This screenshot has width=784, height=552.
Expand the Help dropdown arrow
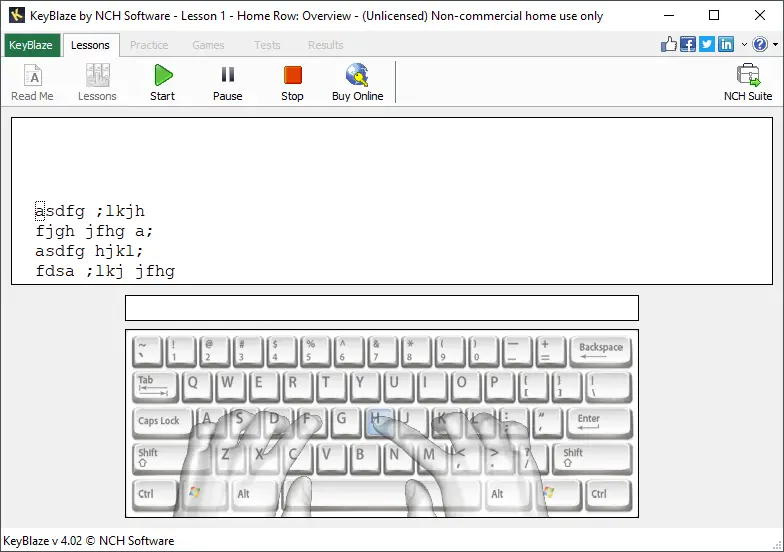coord(776,44)
